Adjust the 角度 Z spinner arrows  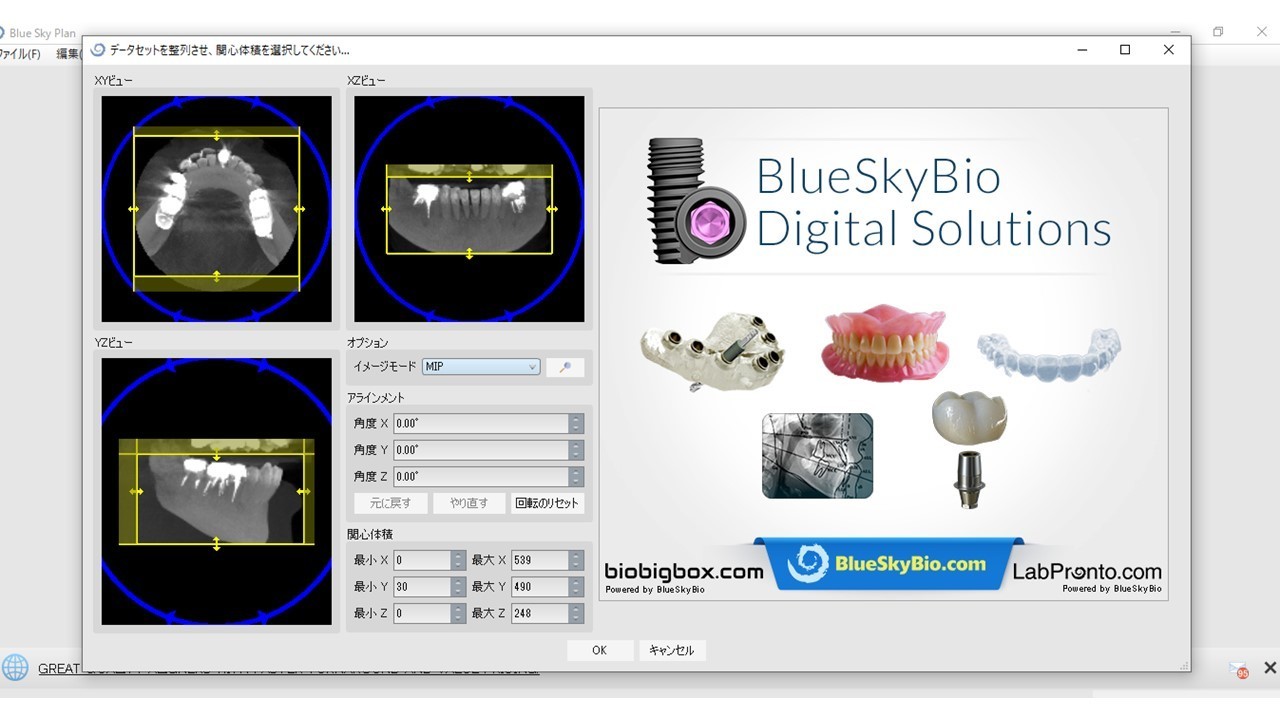tap(576, 477)
